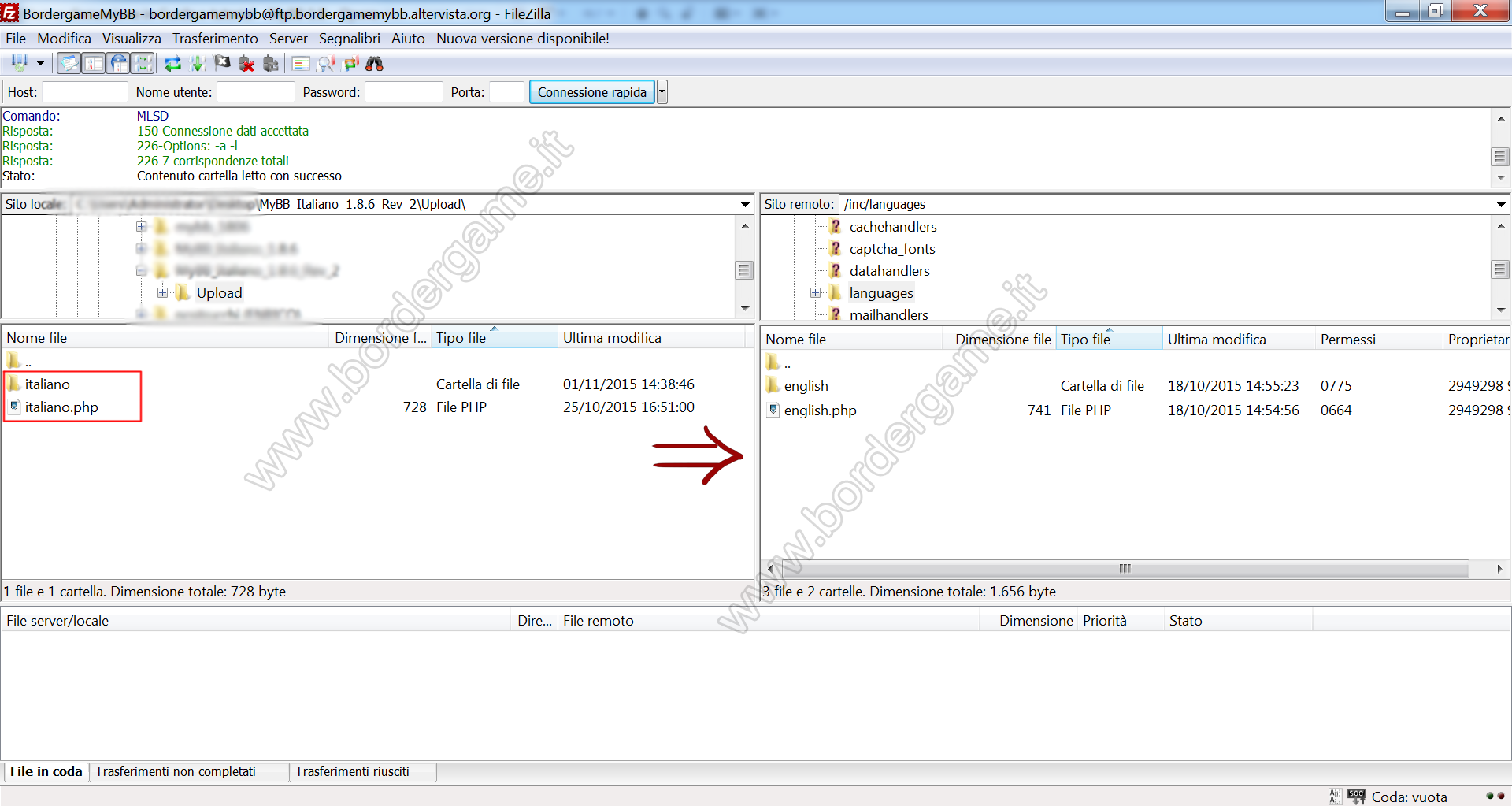Sort remote files by Permessi column
This screenshot has height=806, width=1512.
click(x=1380, y=340)
